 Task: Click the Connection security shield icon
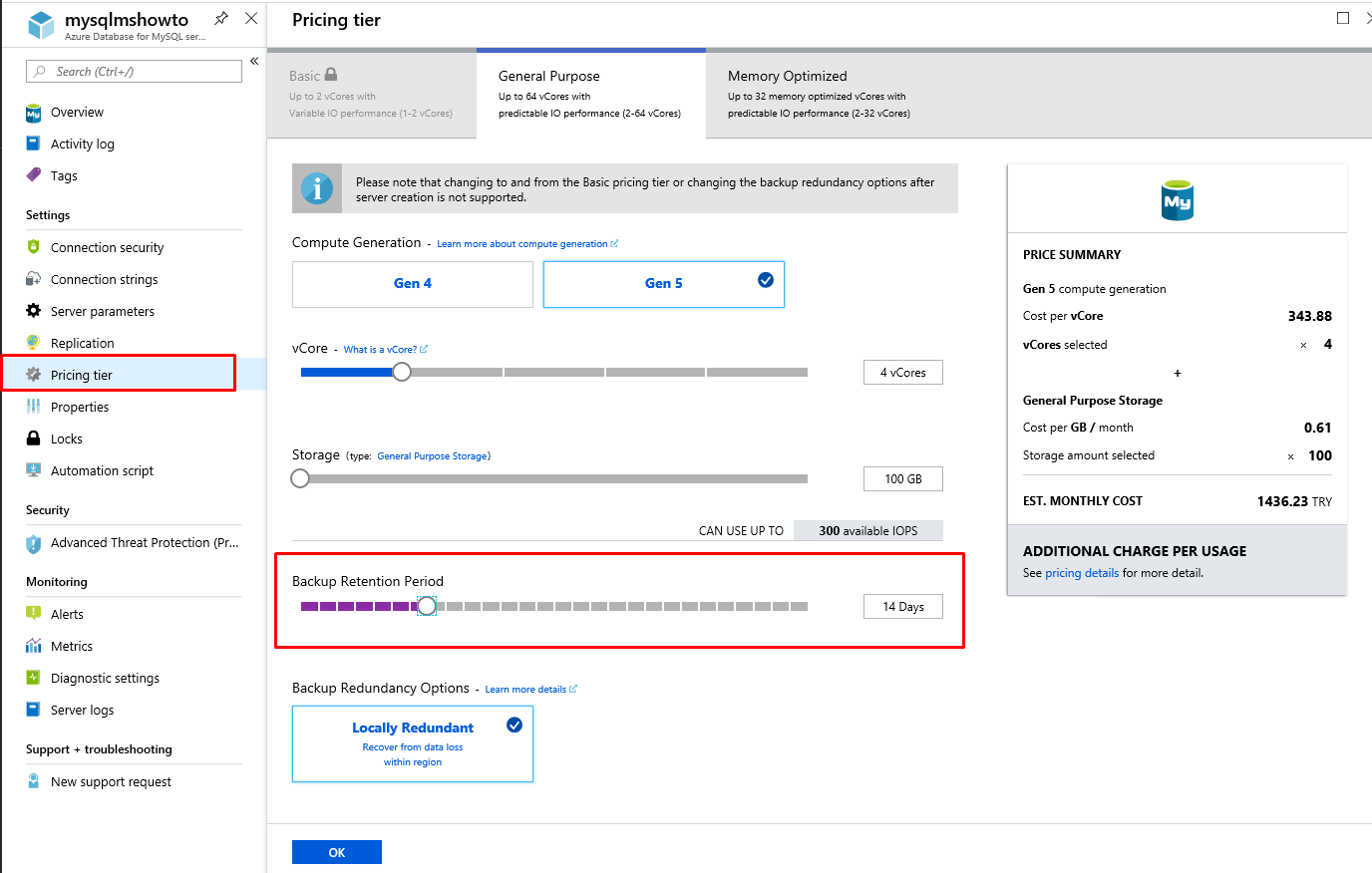tap(34, 247)
